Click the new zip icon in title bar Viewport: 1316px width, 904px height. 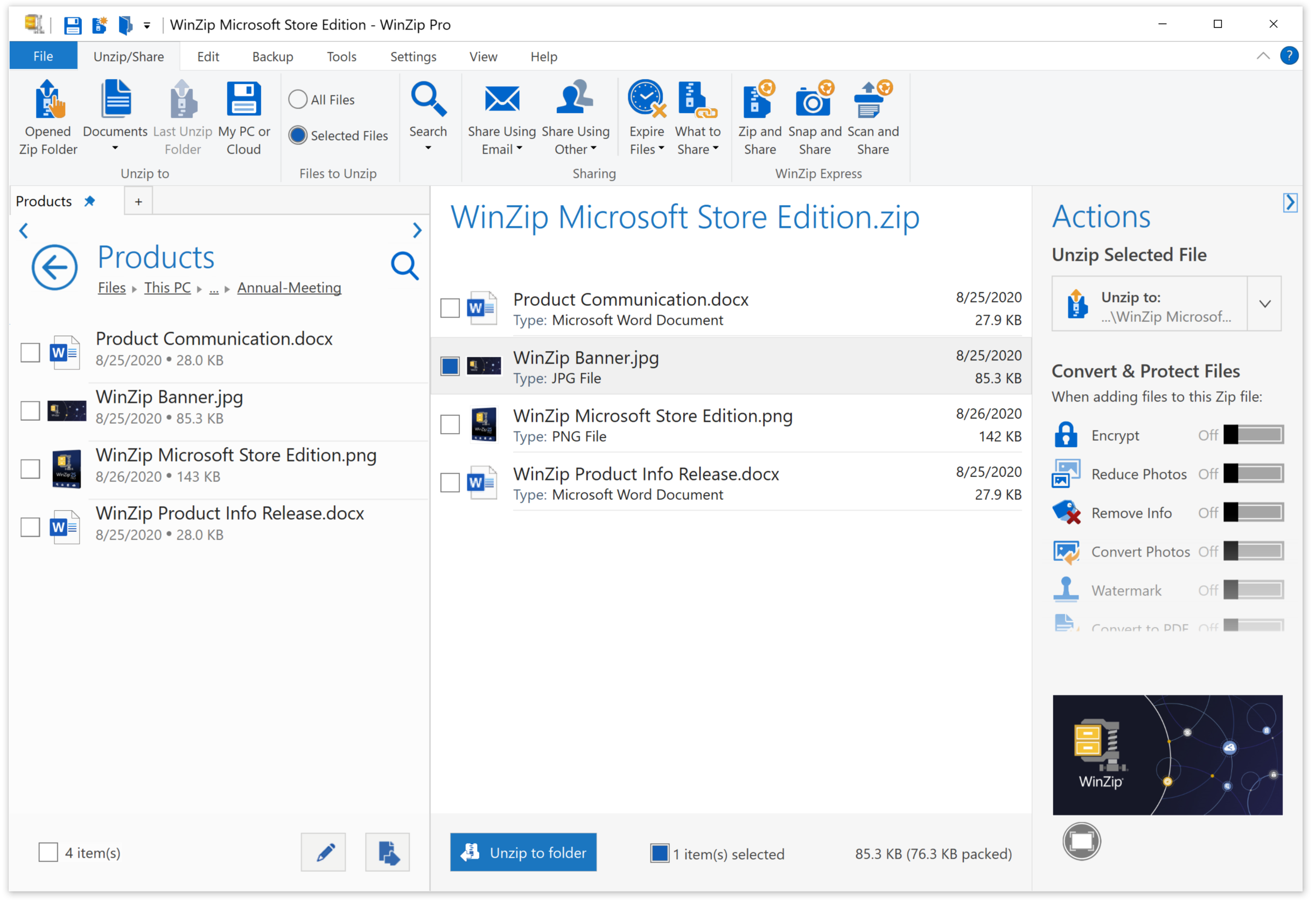click(100, 25)
